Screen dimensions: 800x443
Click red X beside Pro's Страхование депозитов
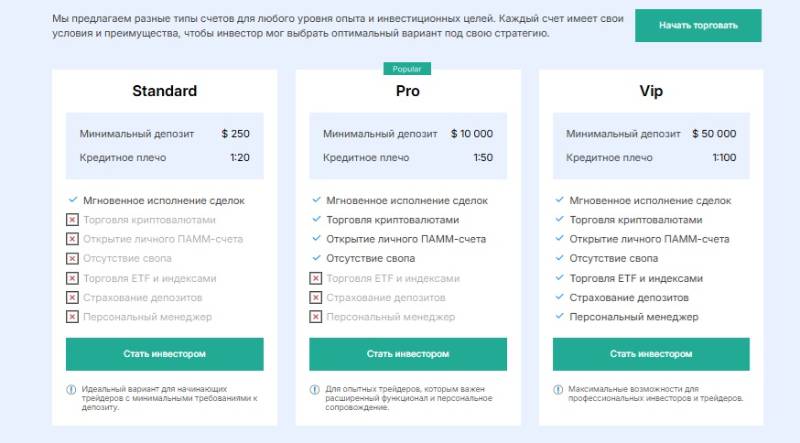click(316, 298)
